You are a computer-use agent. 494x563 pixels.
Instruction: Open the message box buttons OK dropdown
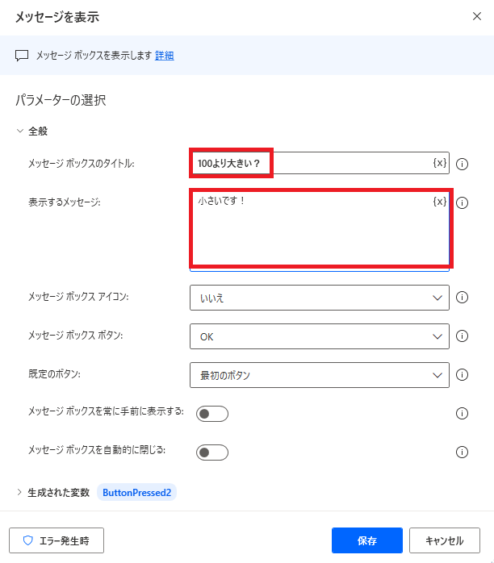[x=320, y=336]
